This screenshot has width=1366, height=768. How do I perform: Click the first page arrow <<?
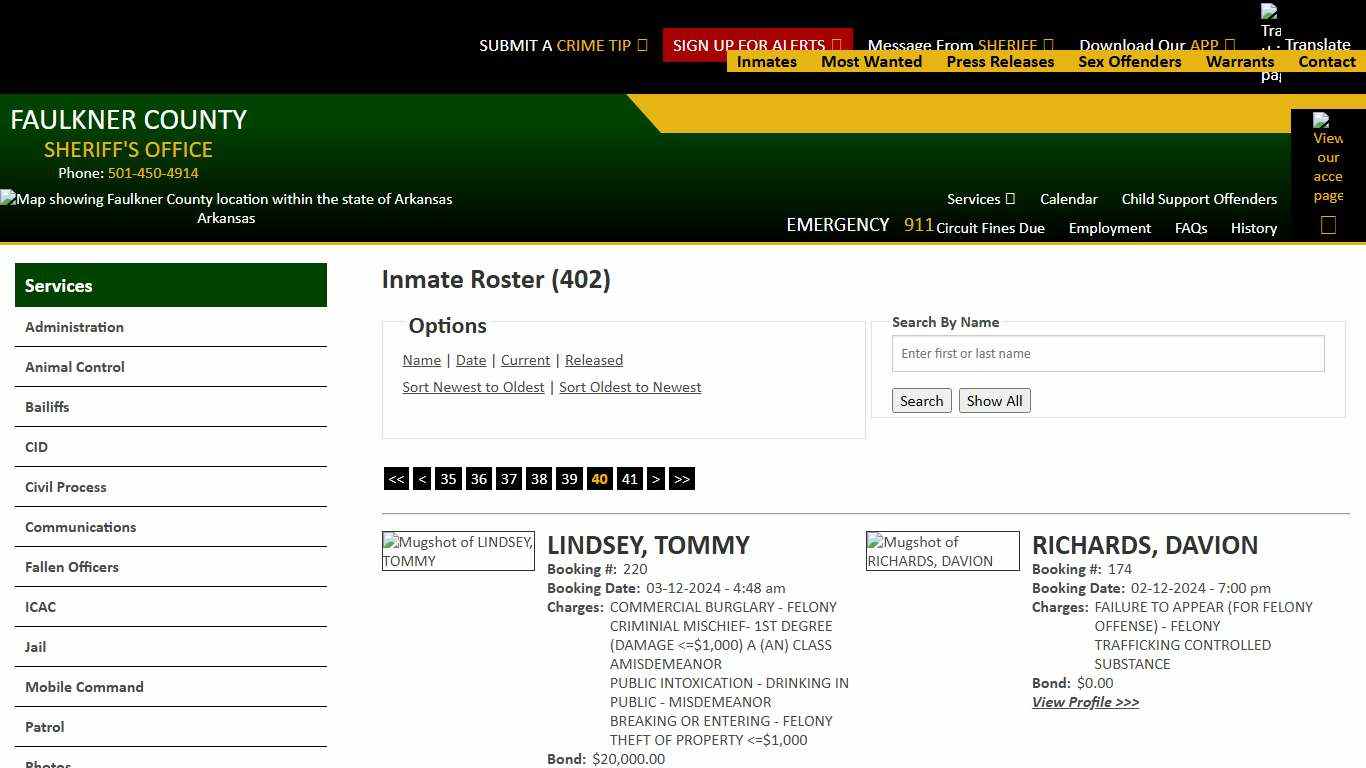pos(396,479)
